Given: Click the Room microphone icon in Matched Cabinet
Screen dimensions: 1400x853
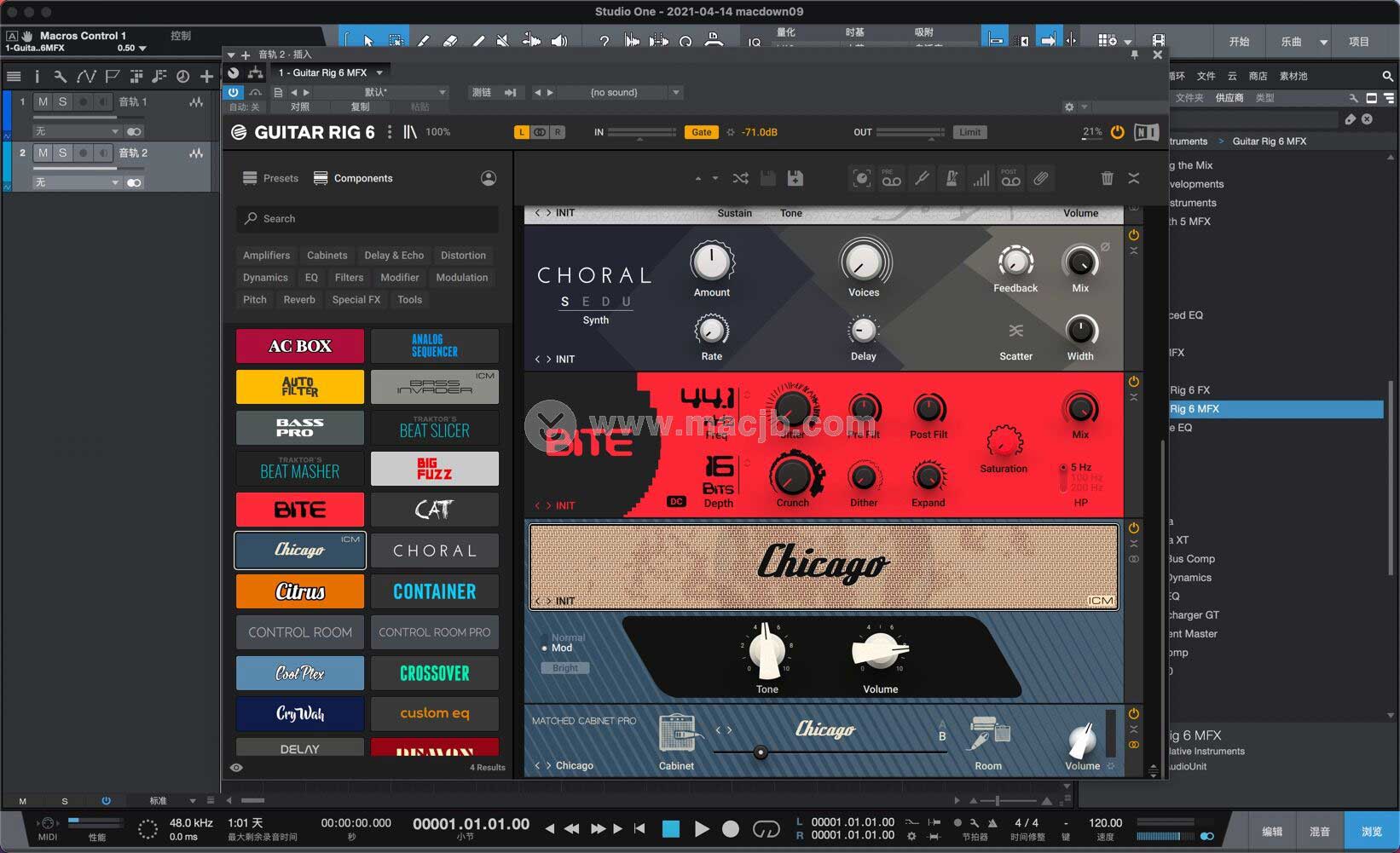Looking at the screenshot, I should (x=989, y=732).
